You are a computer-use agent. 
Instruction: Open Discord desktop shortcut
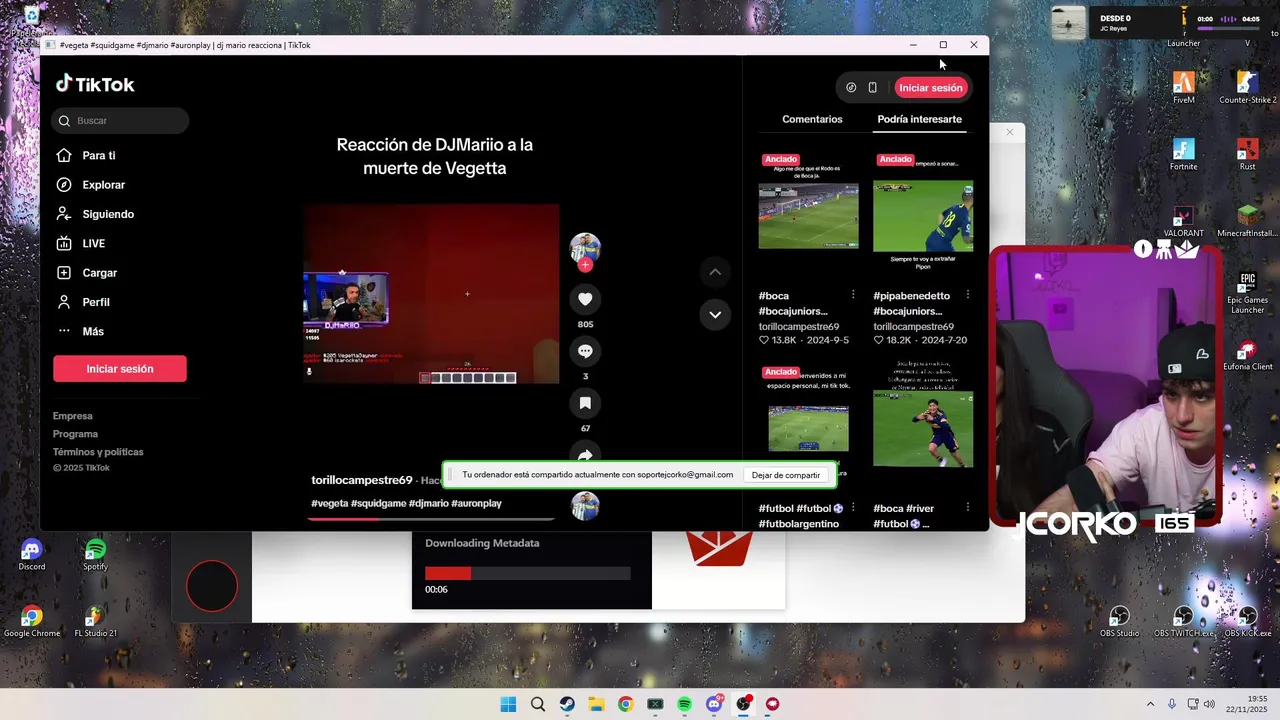[32, 556]
